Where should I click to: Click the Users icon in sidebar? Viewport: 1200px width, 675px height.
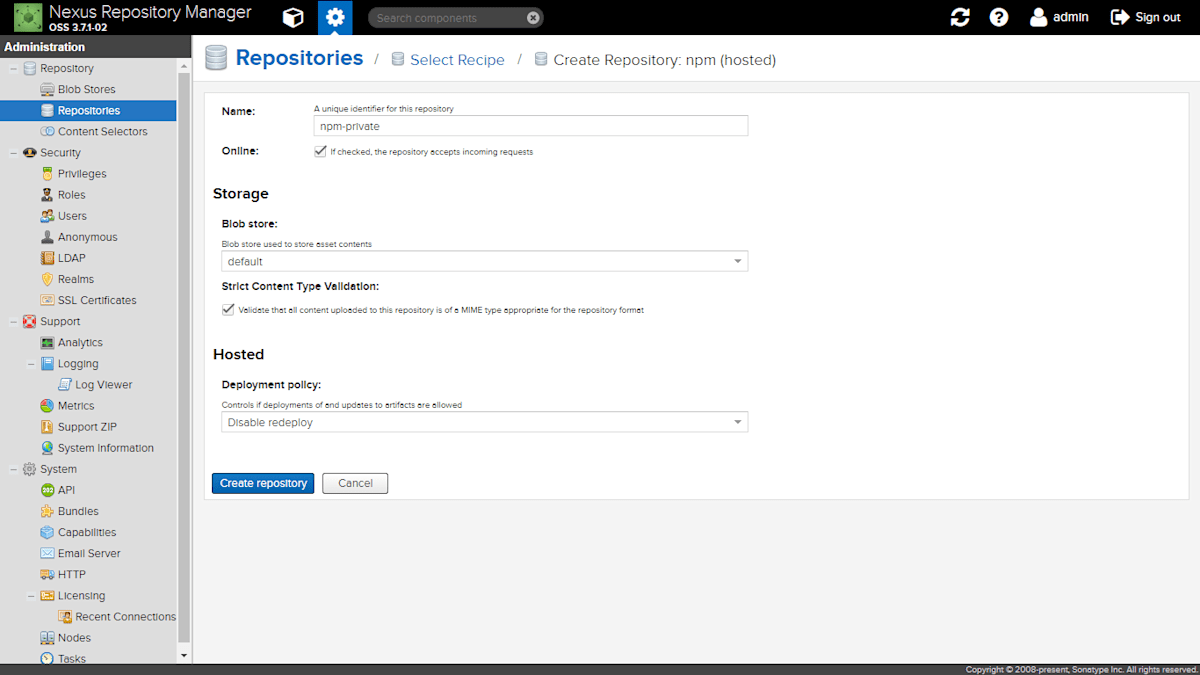coord(47,216)
